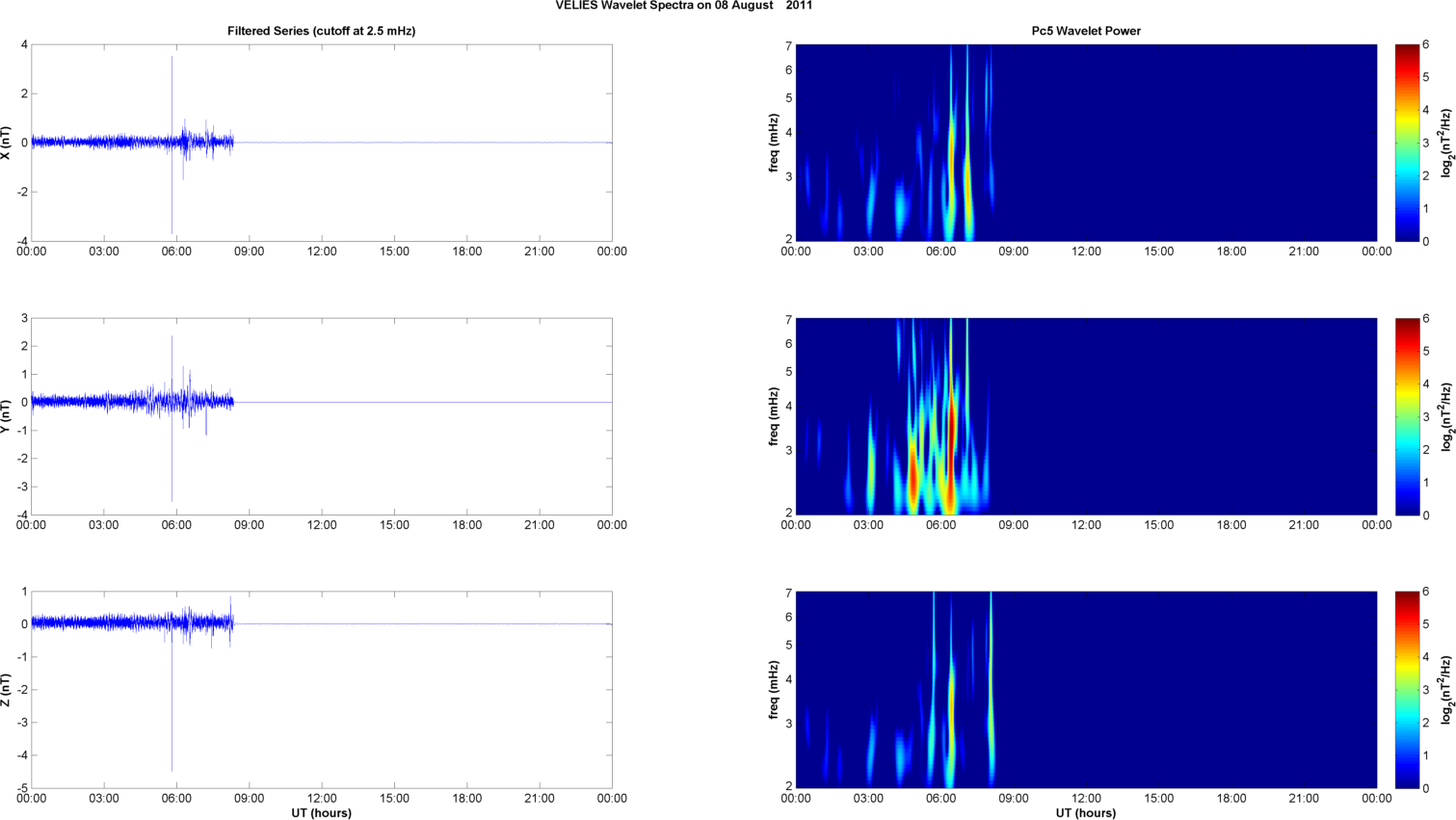Click the '7' frequency tick of the top wavelet plot
Image resolution: width=1456 pixels, height=820 pixels.
[788, 46]
